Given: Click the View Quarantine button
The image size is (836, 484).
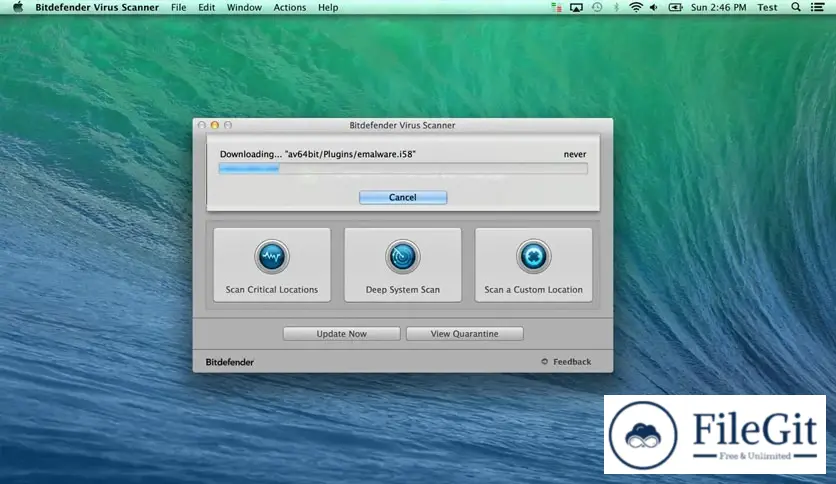Looking at the screenshot, I should [x=464, y=334].
